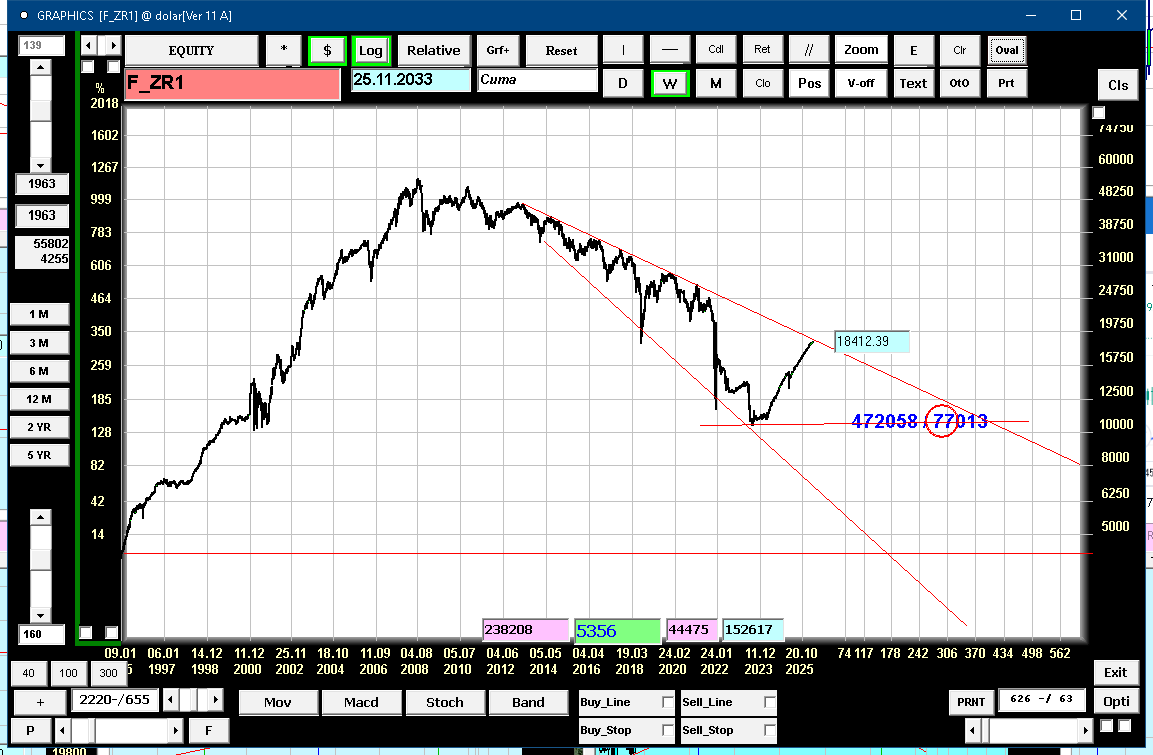This screenshot has width=1153, height=755.
Task: Check the Sell_Stop checkbox
Action: pos(769,730)
